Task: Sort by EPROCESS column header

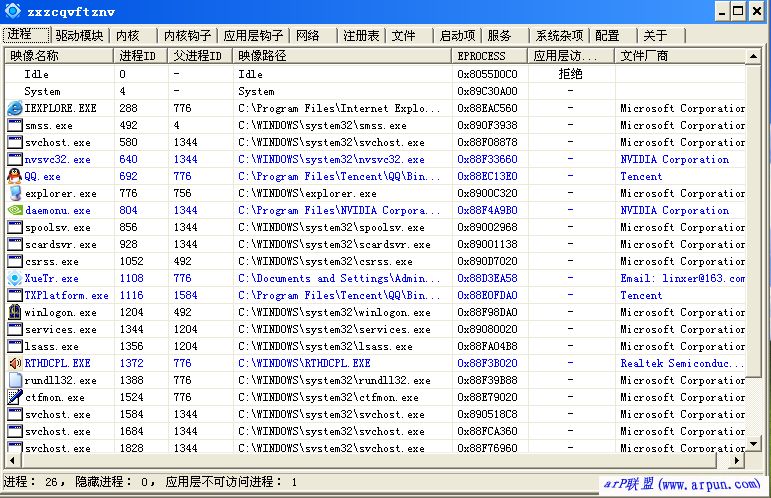Action: pos(490,56)
